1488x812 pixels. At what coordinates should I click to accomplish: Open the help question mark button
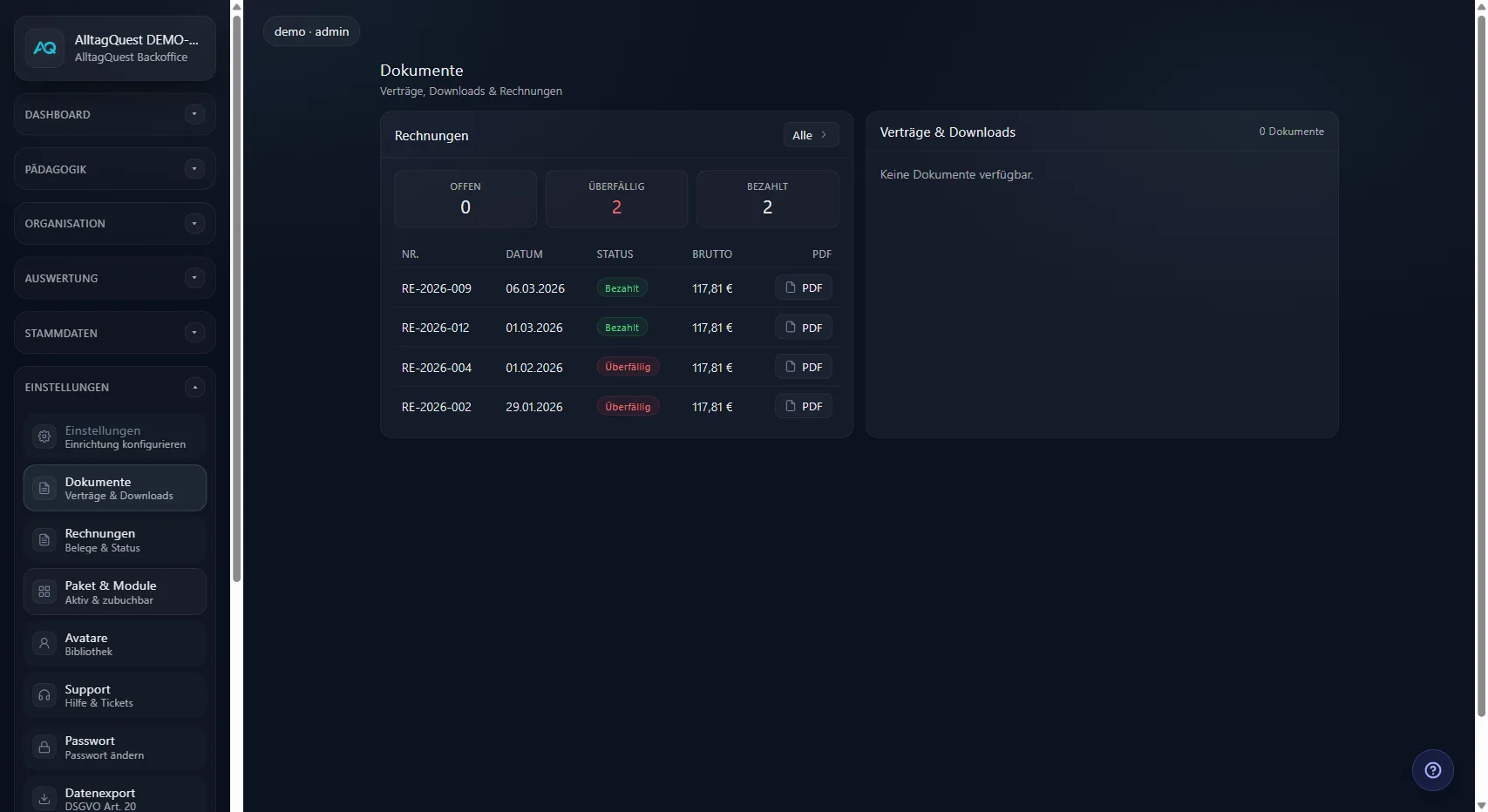[1432, 770]
